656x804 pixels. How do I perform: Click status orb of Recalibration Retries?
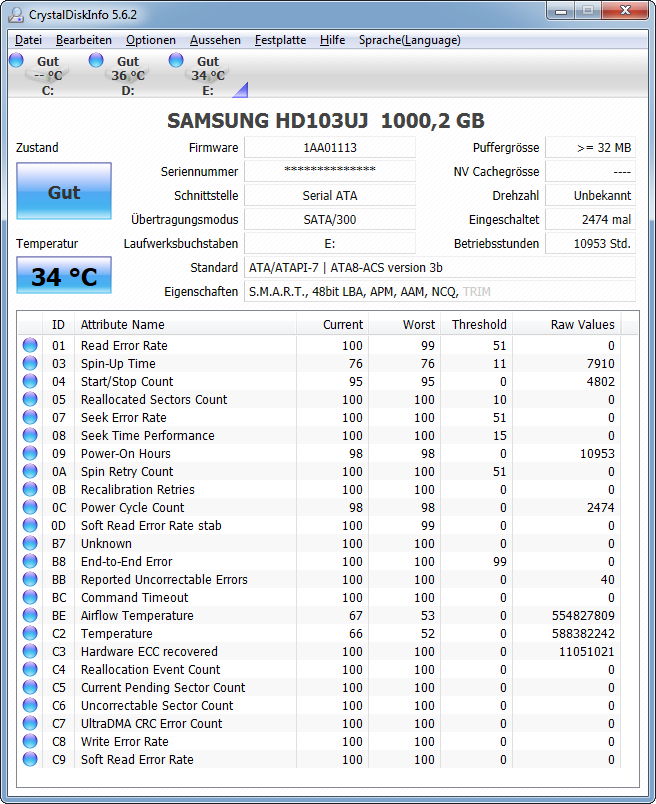click(x=30, y=489)
